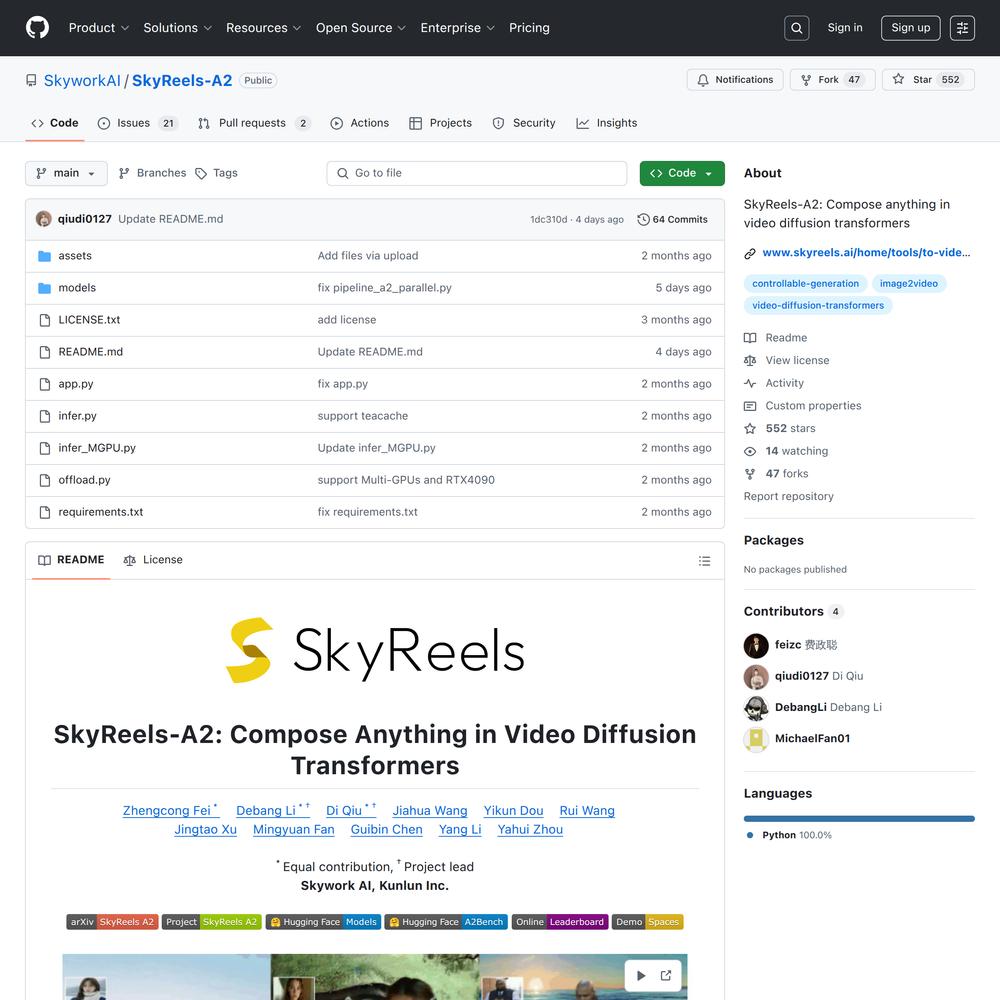Viewport: 1000px width, 1000px height.
Task: Click the Report repository link
Action: click(789, 496)
